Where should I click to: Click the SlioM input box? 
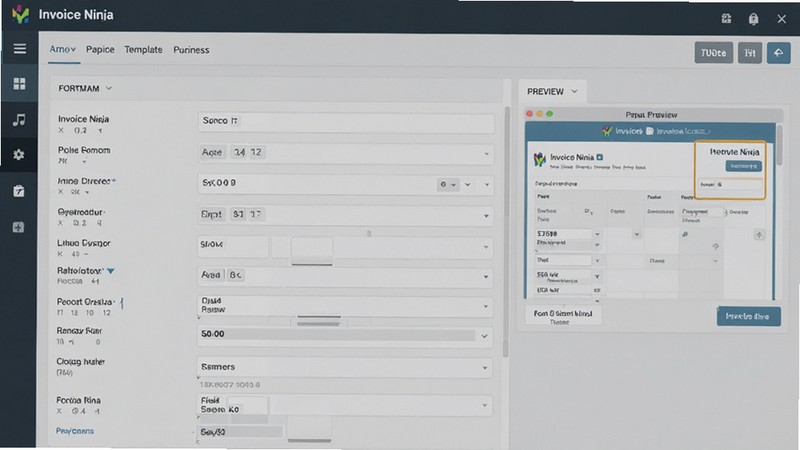[x=233, y=245]
